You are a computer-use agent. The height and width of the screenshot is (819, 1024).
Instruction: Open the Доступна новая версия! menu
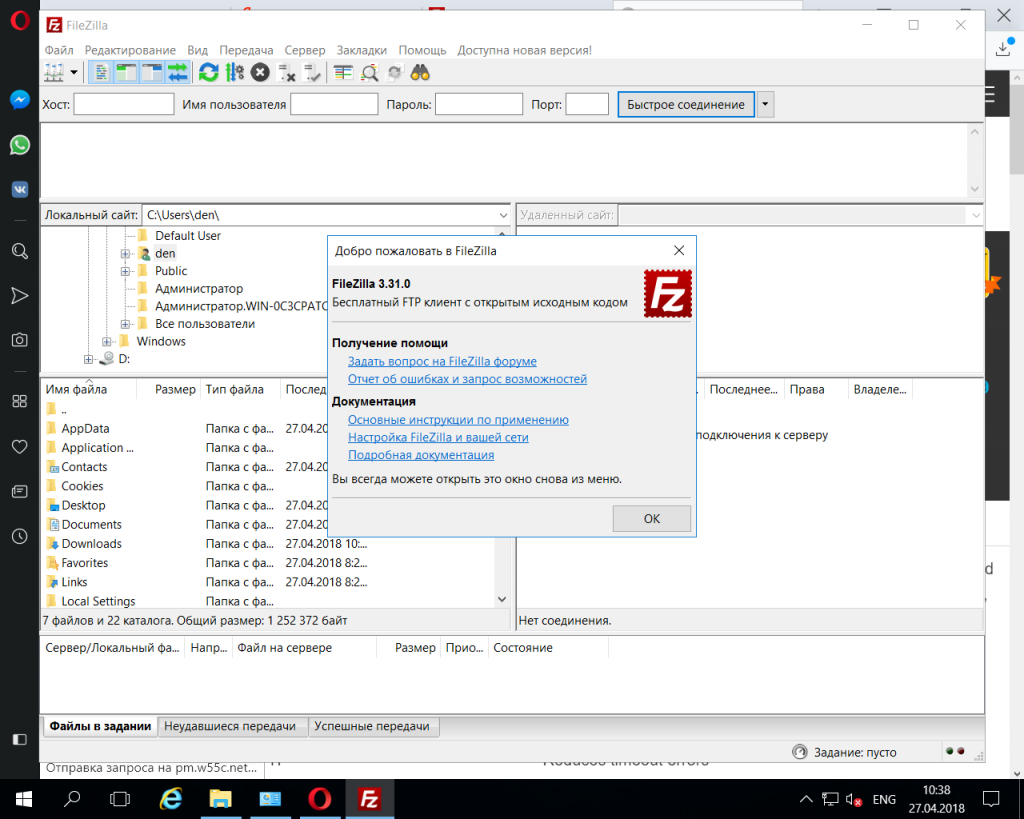click(524, 50)
